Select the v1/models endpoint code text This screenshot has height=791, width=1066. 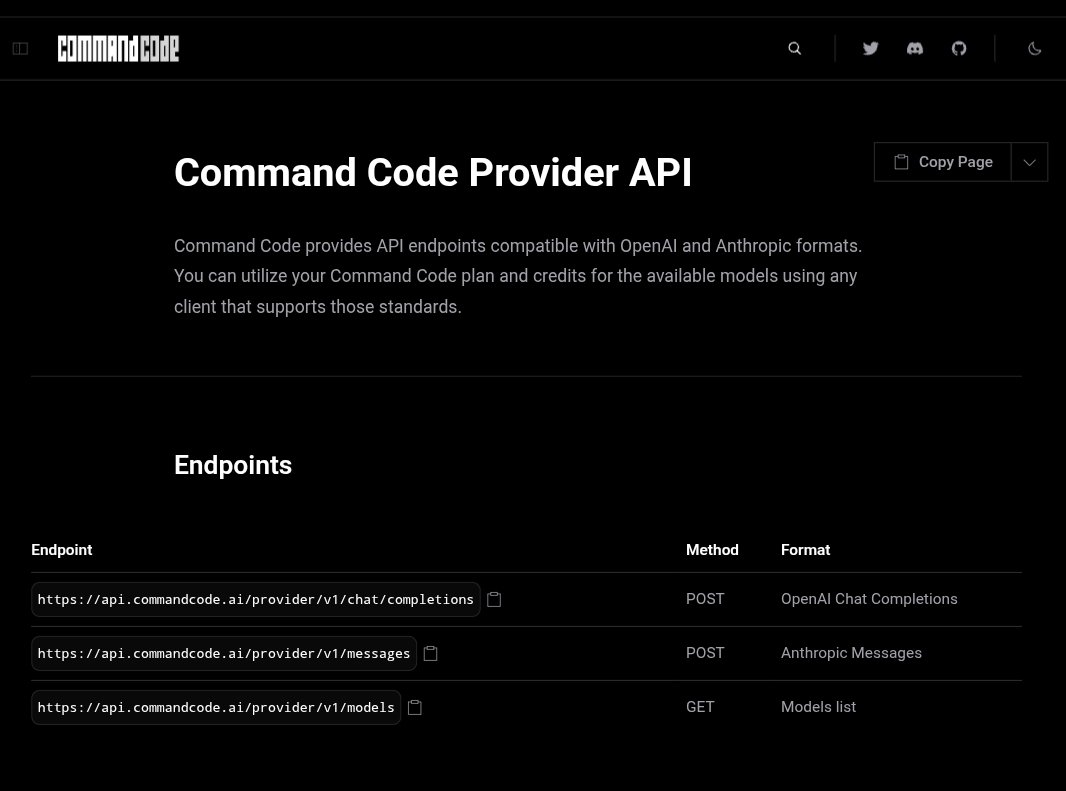[x=216, y=707]
